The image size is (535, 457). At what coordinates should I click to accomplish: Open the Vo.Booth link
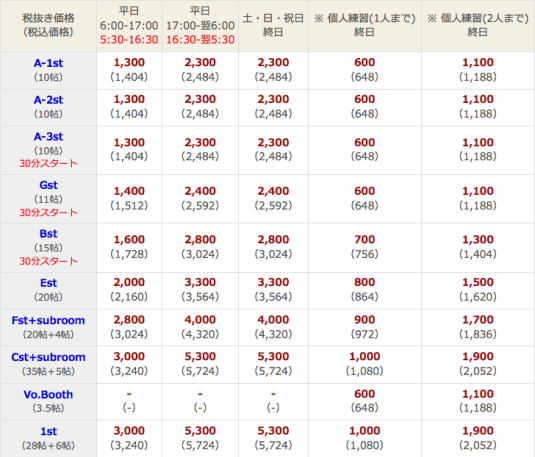pos(48,395)
